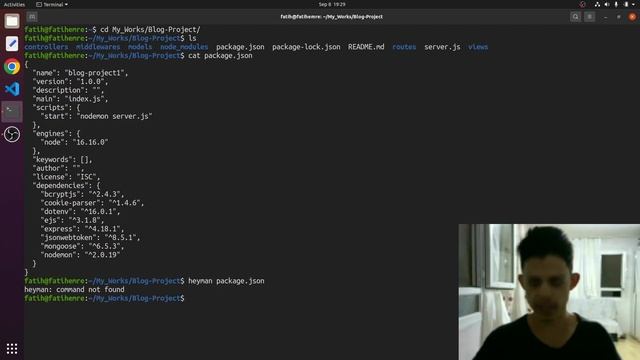This screenshot has height=360, width=640.
Task: Click the 'cd My_Works/Blog-Project/' command
Action: coord(150,30)
